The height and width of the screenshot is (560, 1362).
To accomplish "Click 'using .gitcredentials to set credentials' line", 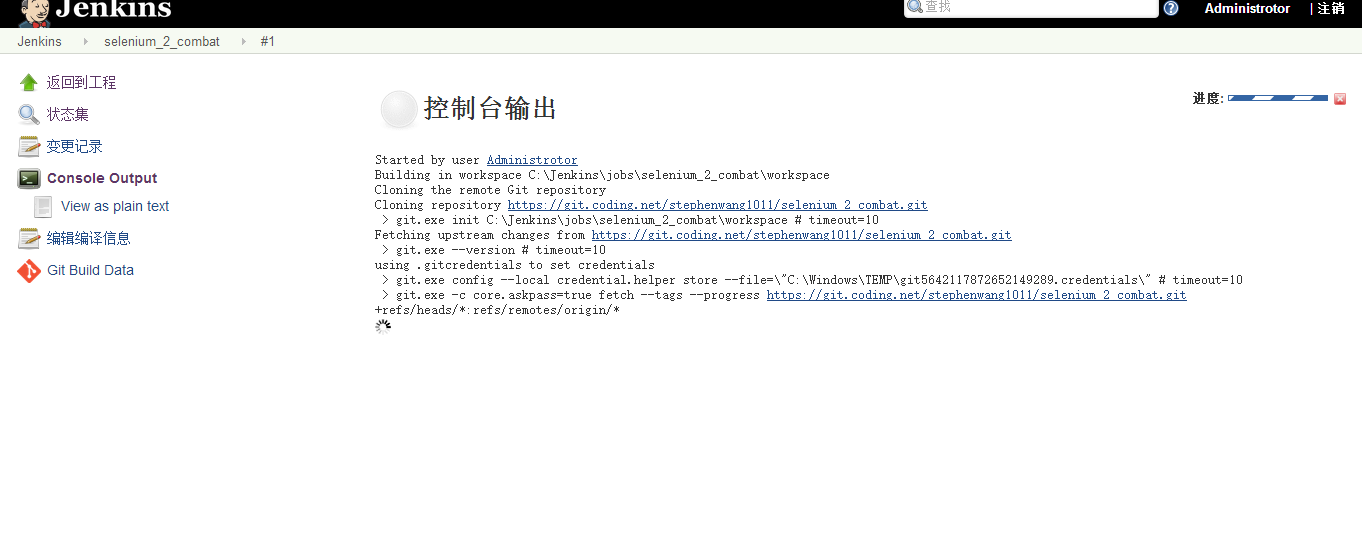I will coord(515,265).
